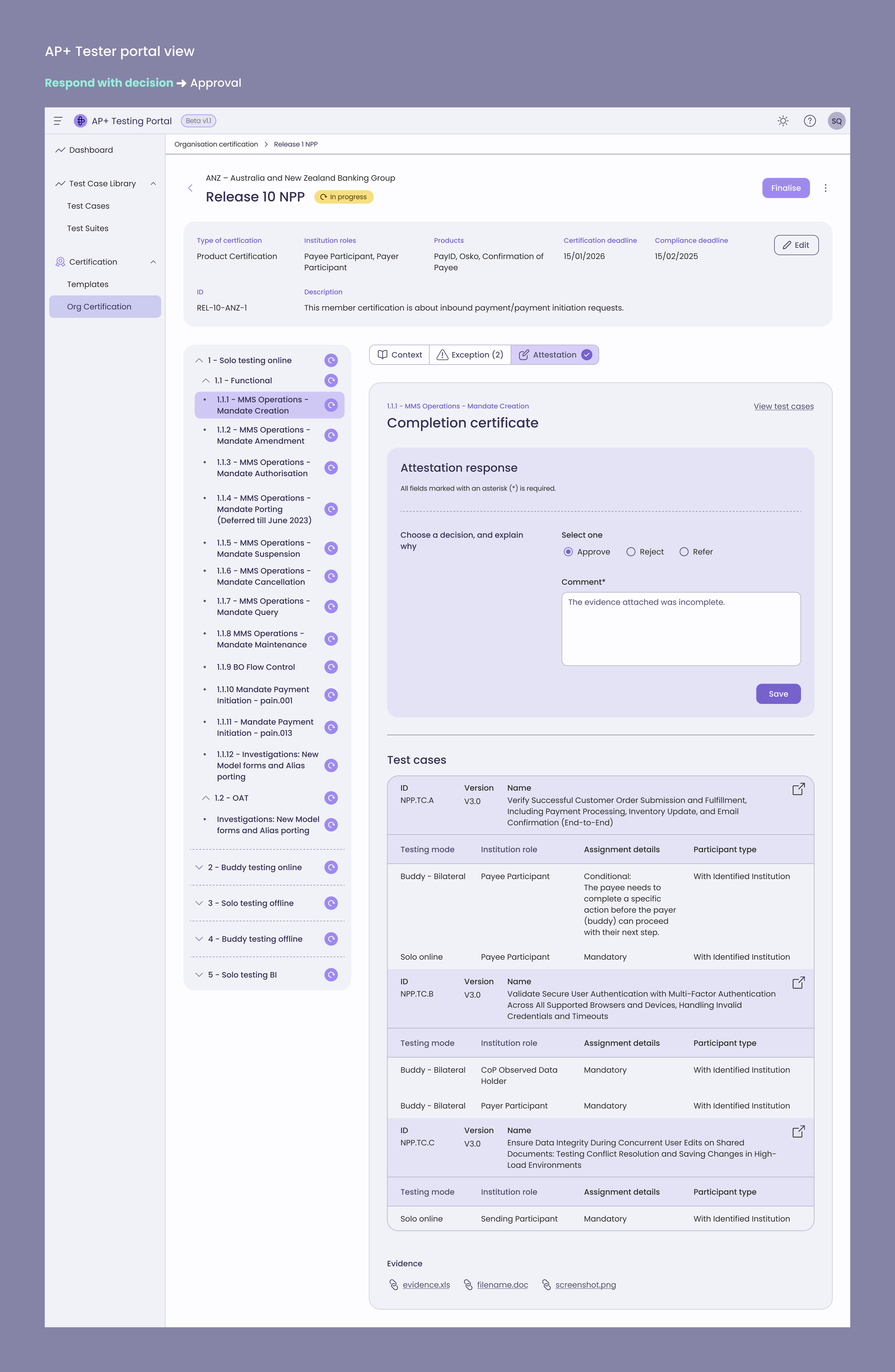
Task: Click the refresh icon beside 1.1 - Functional
Action: click(x=330, y=380)
